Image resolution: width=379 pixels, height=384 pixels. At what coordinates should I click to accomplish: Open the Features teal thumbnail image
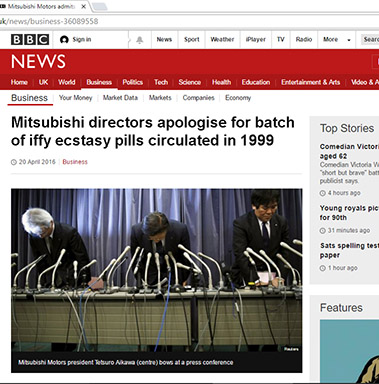pyautogui.click(x=349, y=351)
